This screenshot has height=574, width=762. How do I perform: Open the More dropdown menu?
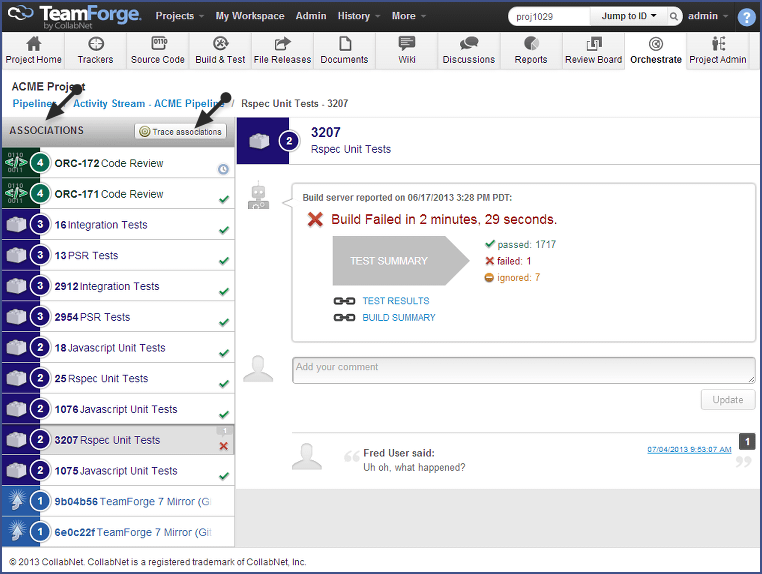click(409, 16)
